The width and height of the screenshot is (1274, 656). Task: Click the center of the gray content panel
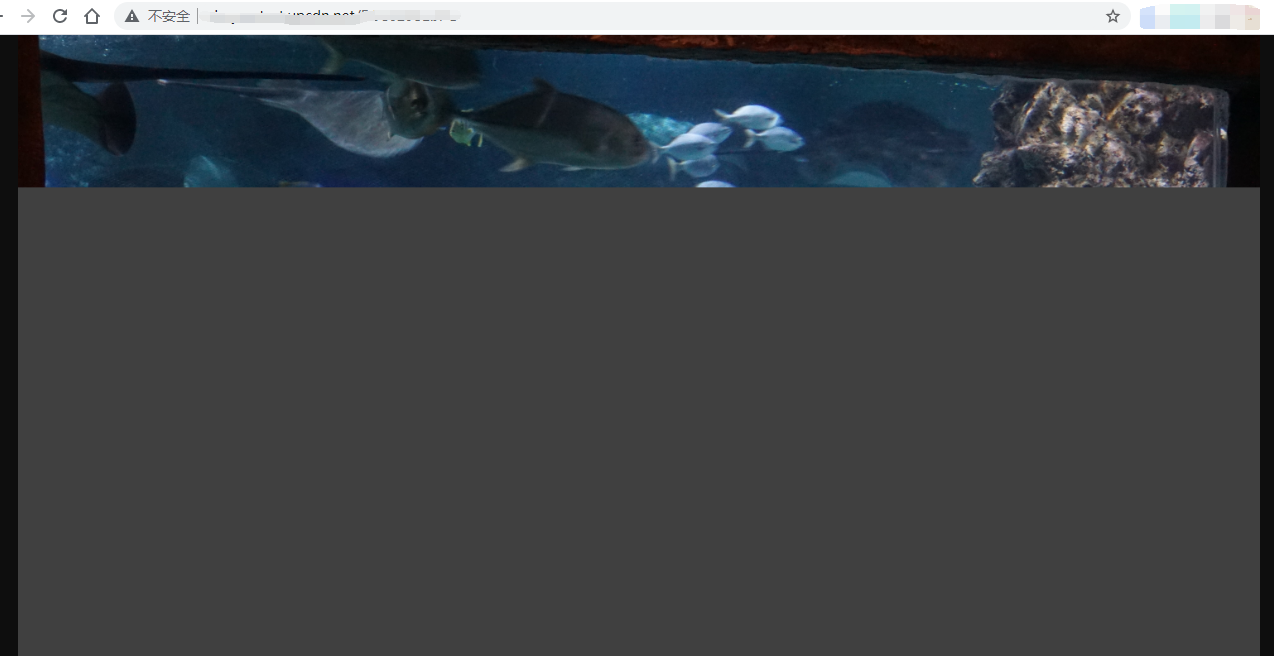(638, 420)
